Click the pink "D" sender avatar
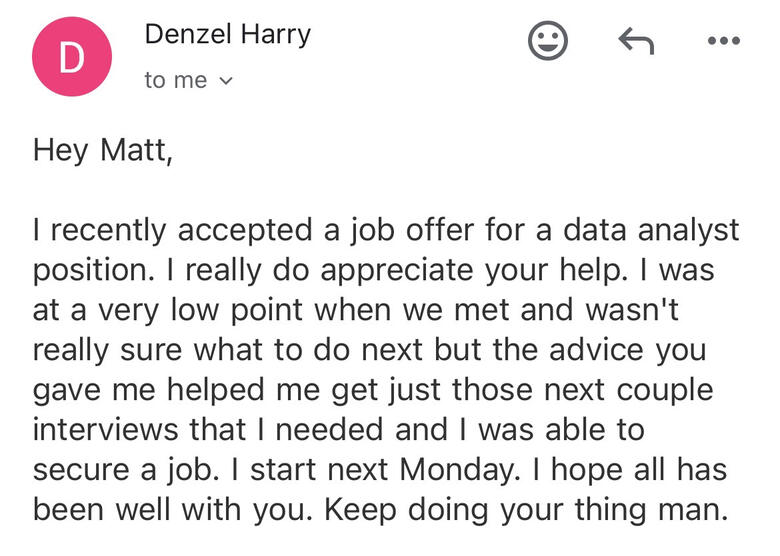Viewport: 780px width, 556px height. [x=69, y=58]
